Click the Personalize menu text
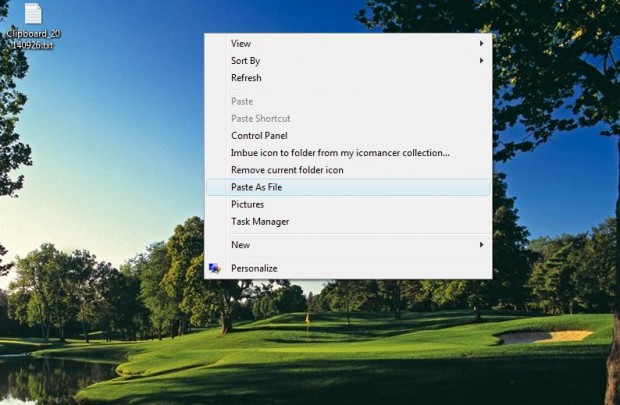Image resolution: width=620 pixels, height=405 pixels. click(254, 268)
